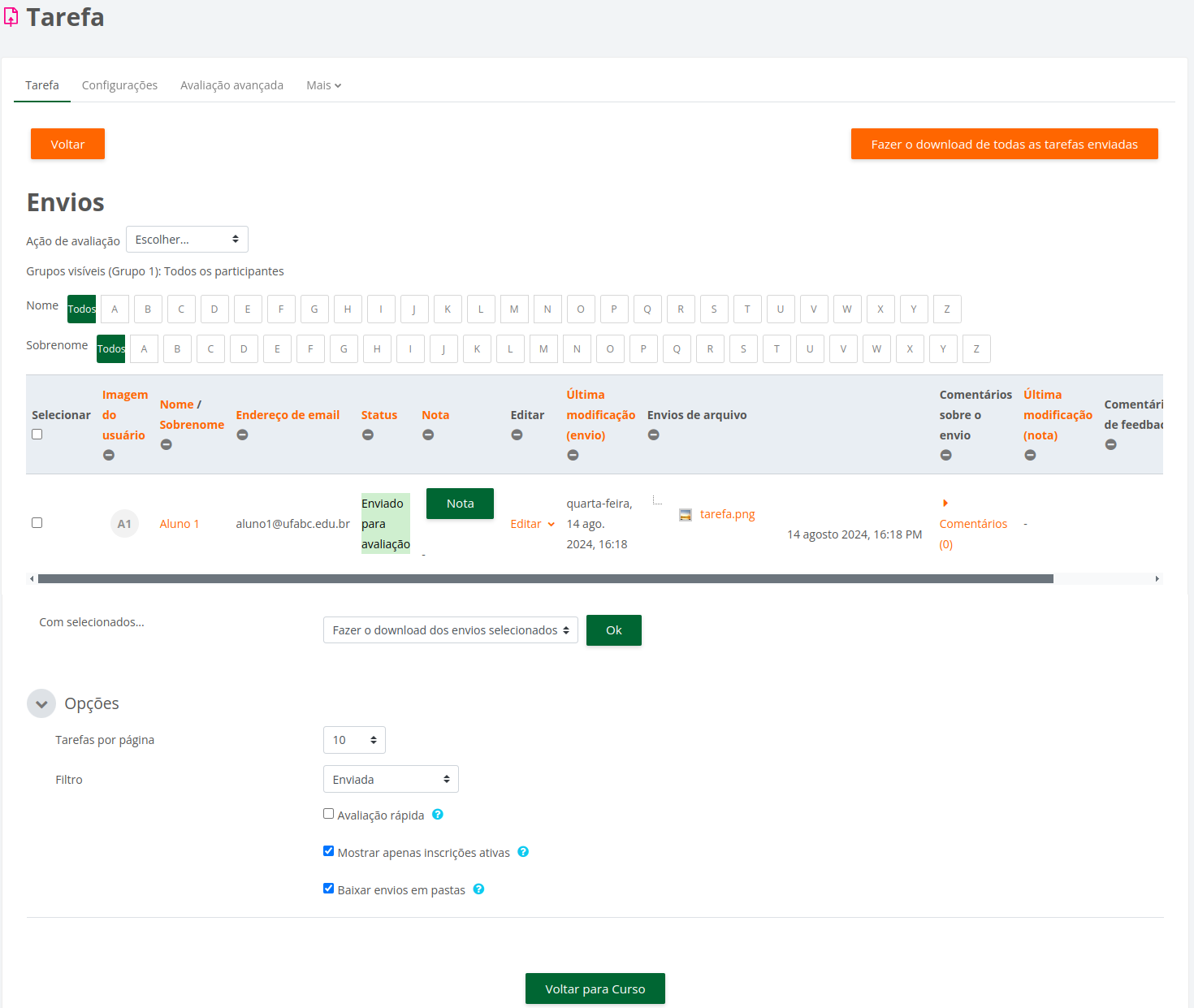Download all submitted assignments
1194x1008 pixels.
[1004, 144]
